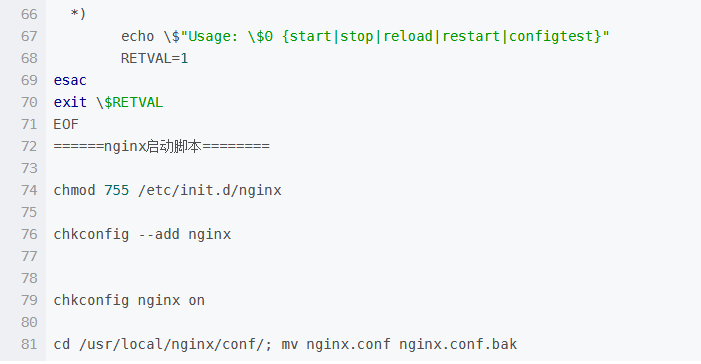Click chkconfig --add nginx line

142,234
